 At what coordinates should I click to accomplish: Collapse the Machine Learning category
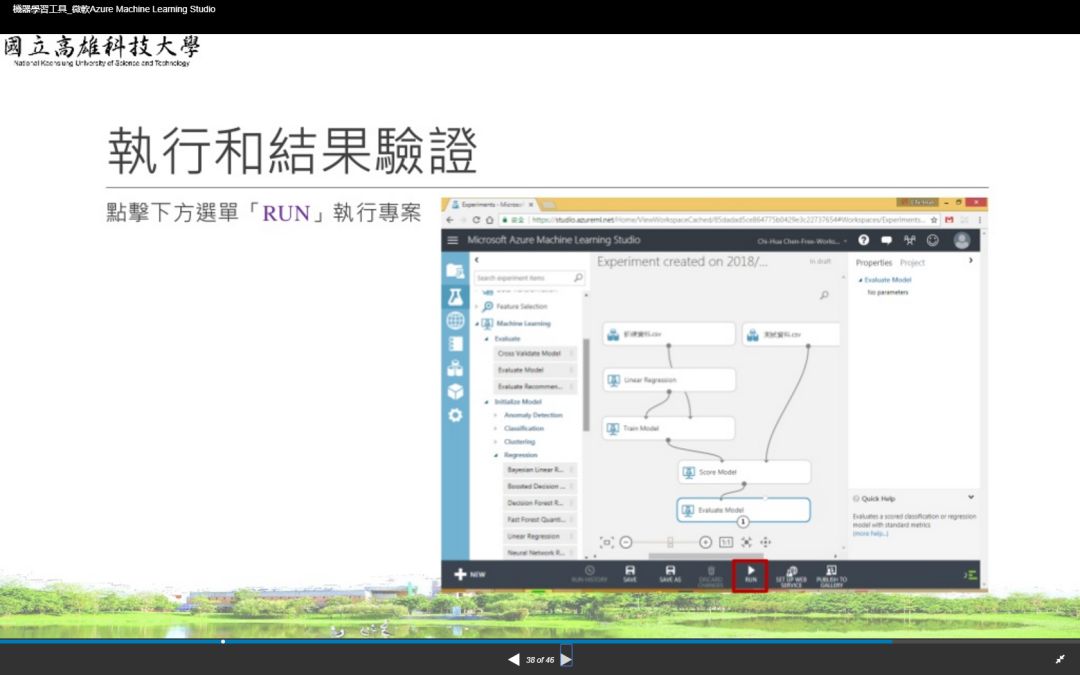tap(476, 323)
